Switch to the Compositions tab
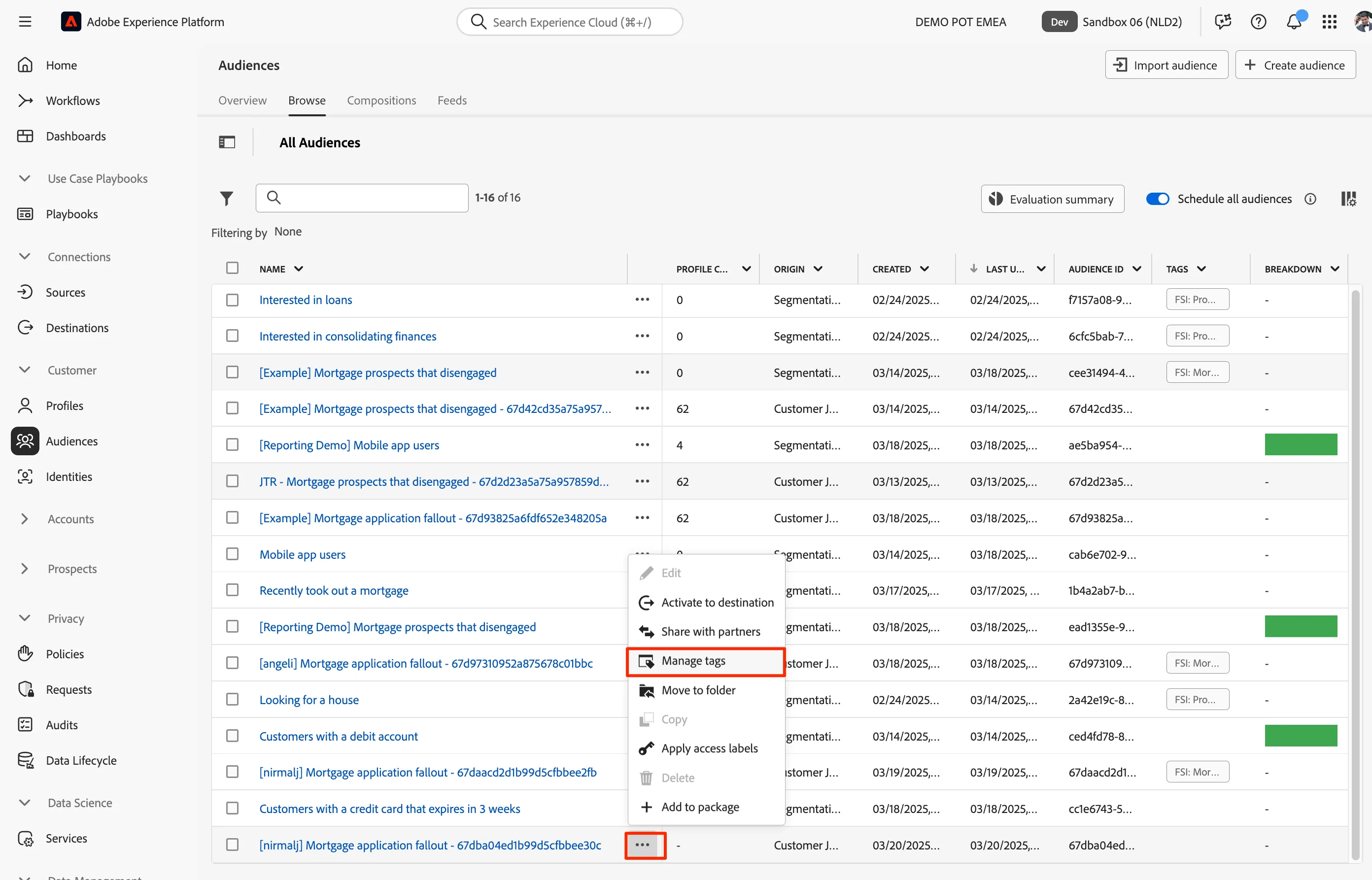 pos(381,100)
